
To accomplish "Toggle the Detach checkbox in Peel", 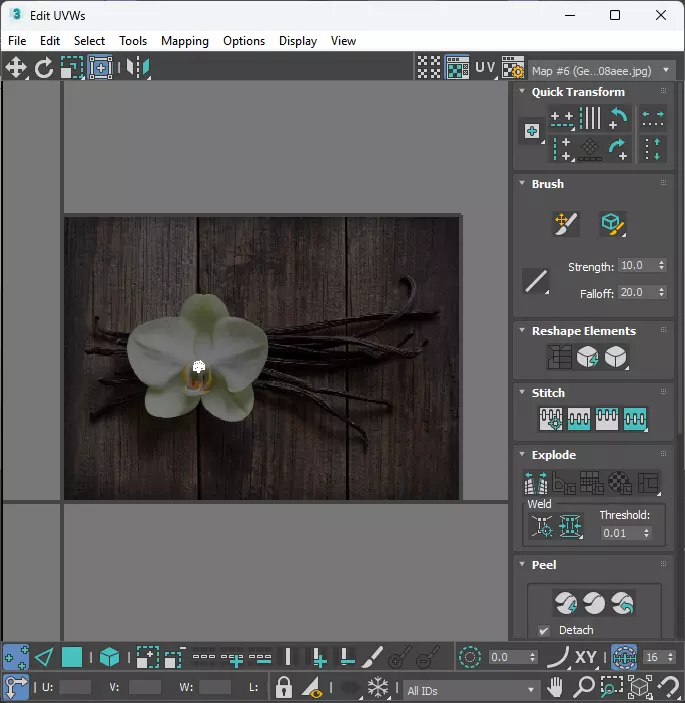I will click(x=544, y=630).
